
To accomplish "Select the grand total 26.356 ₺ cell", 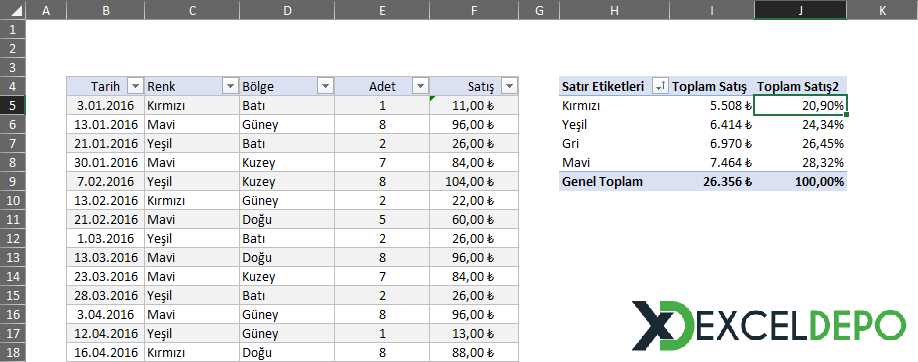I will [x=711, y=182].
